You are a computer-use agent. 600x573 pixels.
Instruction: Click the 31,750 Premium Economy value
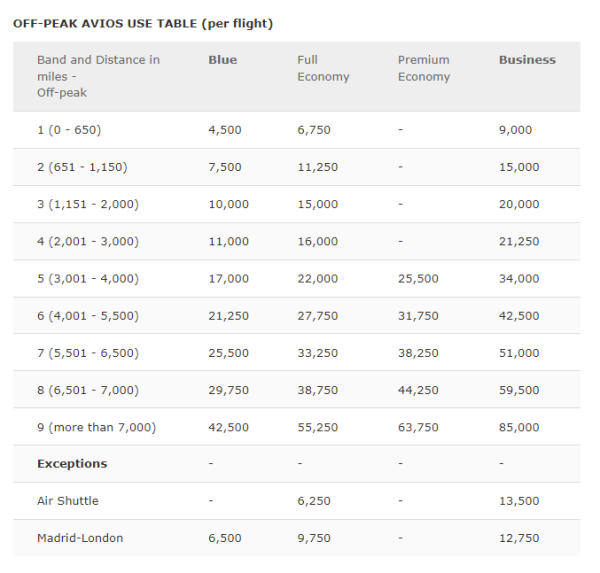(418, 316)
